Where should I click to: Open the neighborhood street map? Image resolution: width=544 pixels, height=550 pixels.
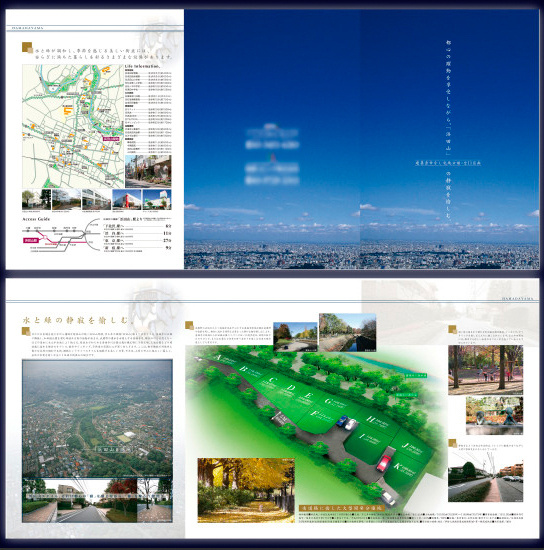73,126
